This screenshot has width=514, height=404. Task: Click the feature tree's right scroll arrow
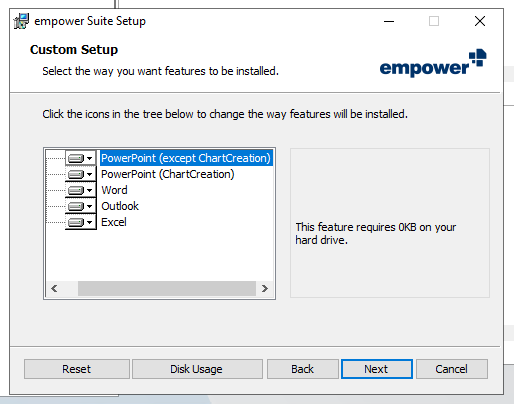(265, 288)
